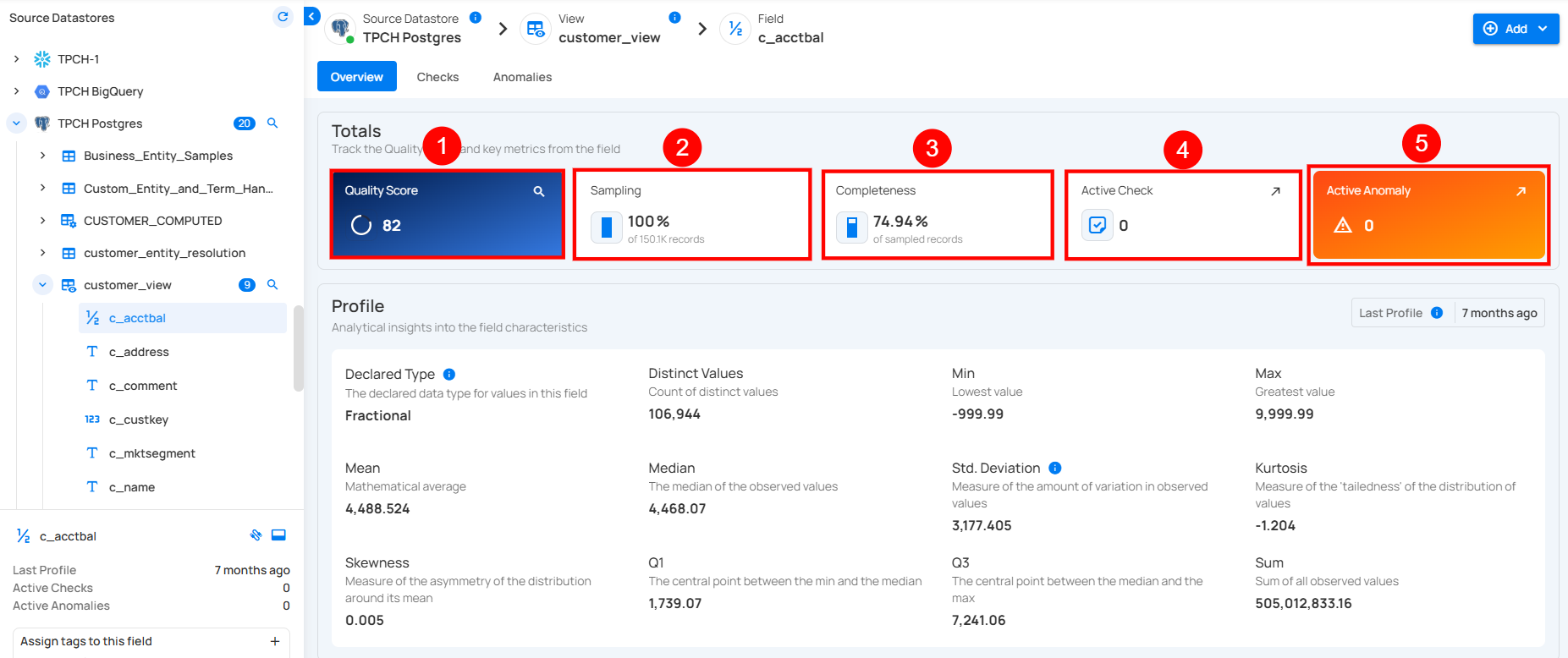Image resolution: width=1568 pixels, height=658 pixels.
Task: Click the magnifier icon in Quality Score card
Action: click(x=538, y=191)
